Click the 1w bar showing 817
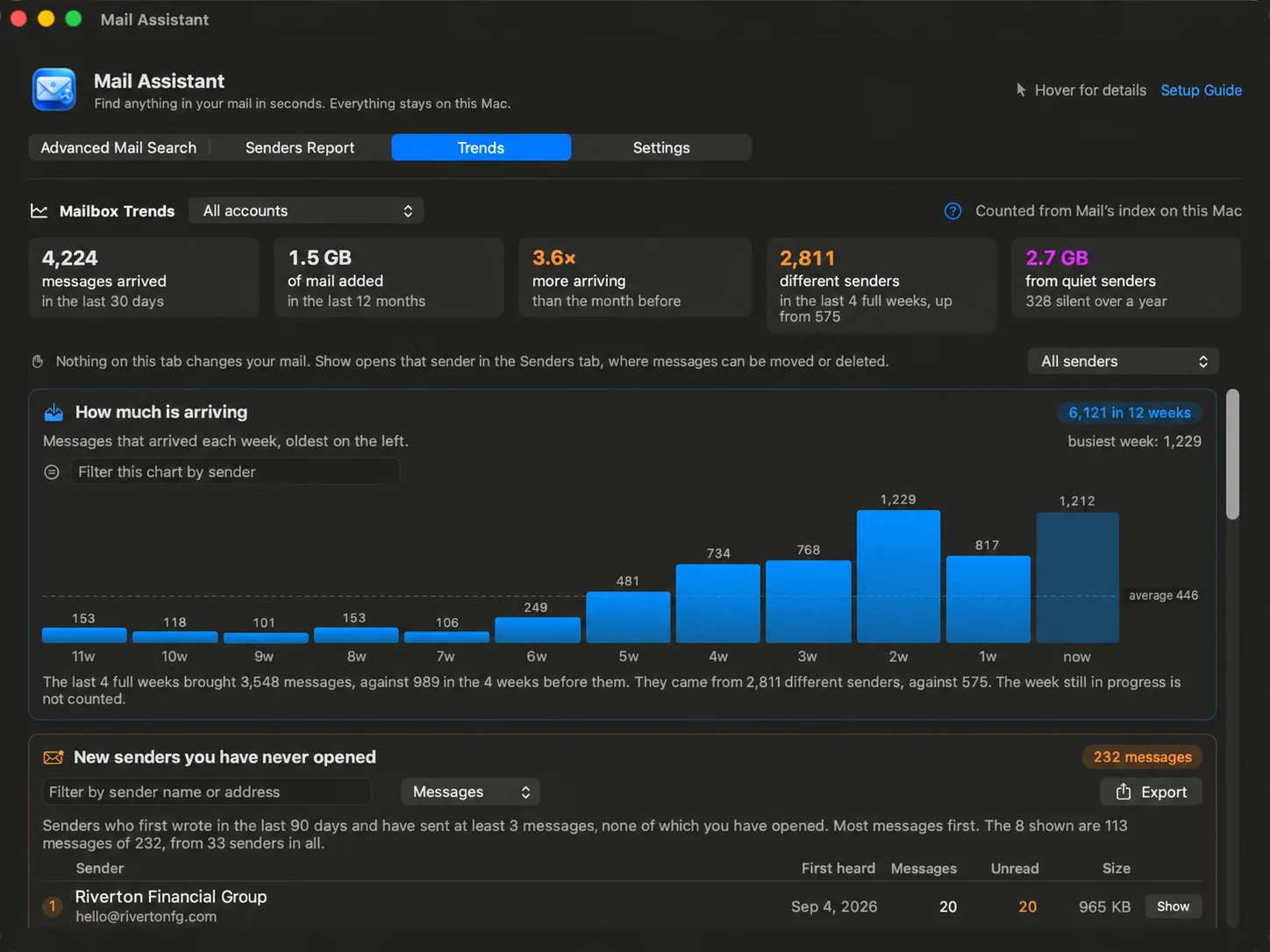1270x952 pixels. click(988, 600)
